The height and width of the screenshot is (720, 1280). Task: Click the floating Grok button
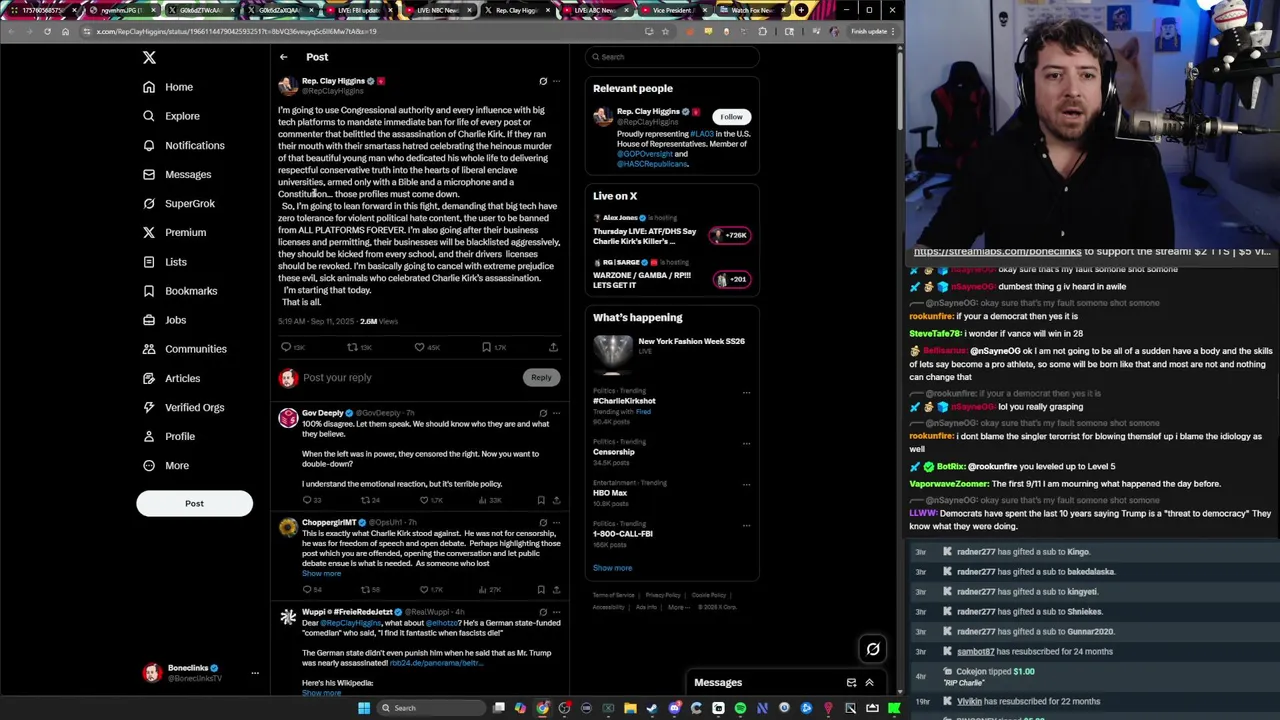tap(873, 649)
